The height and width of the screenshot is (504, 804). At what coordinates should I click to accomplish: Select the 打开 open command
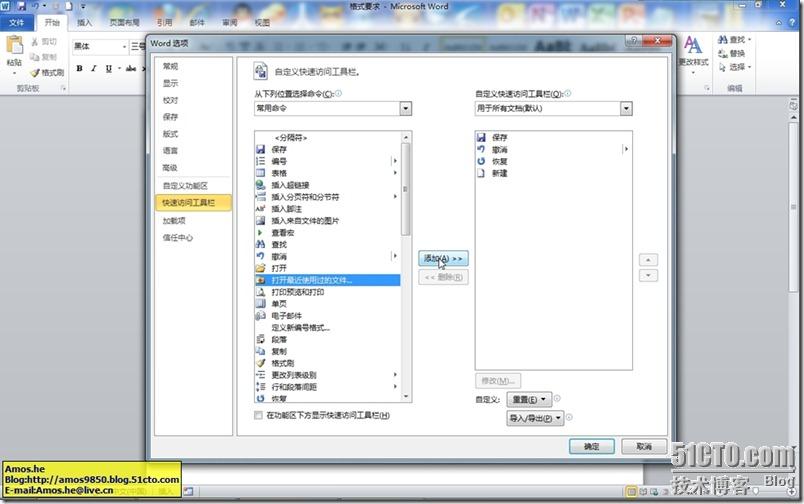(327, 268)
